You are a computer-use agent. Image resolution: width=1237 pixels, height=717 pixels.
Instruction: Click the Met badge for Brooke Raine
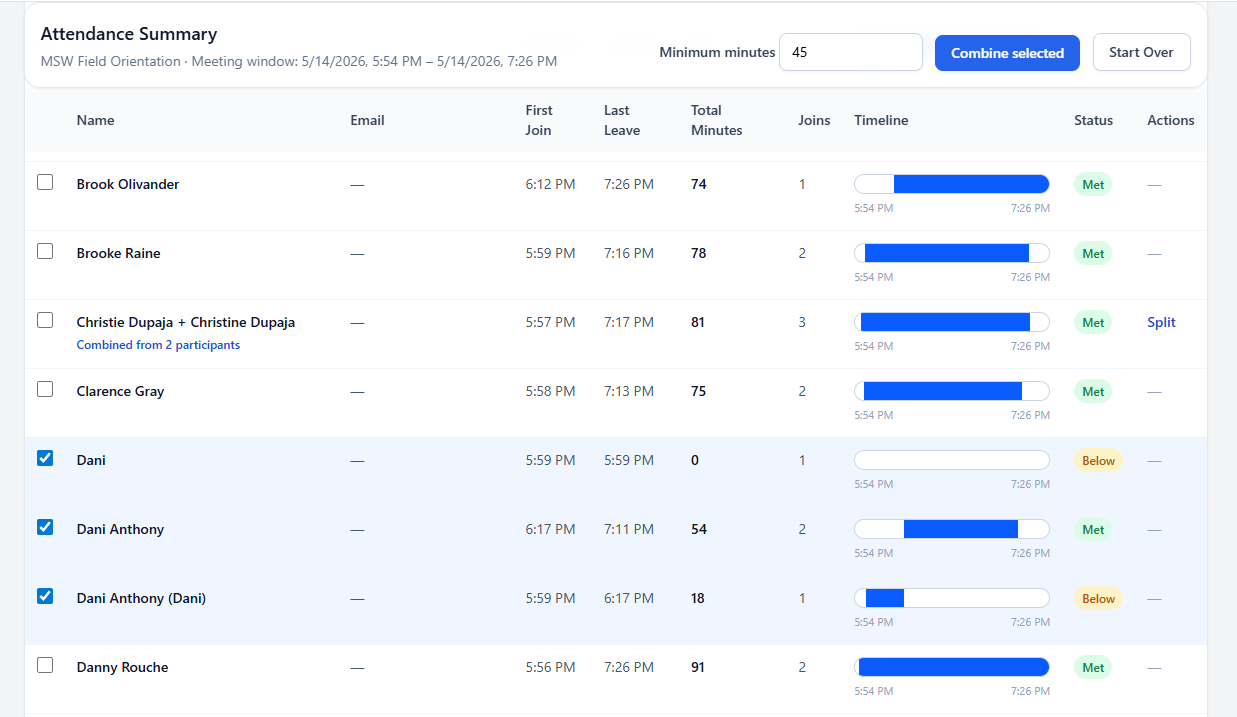1093,254
